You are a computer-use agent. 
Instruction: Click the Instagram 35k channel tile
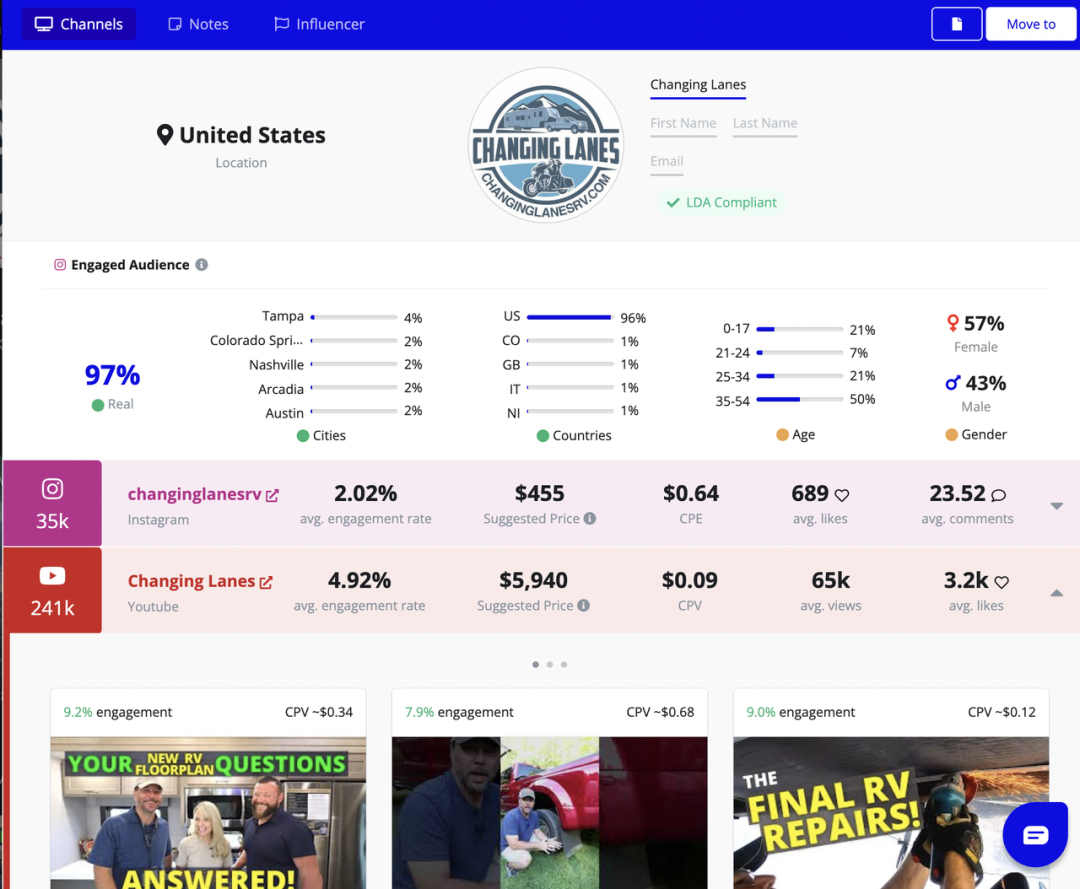click(x=52, y=503)
